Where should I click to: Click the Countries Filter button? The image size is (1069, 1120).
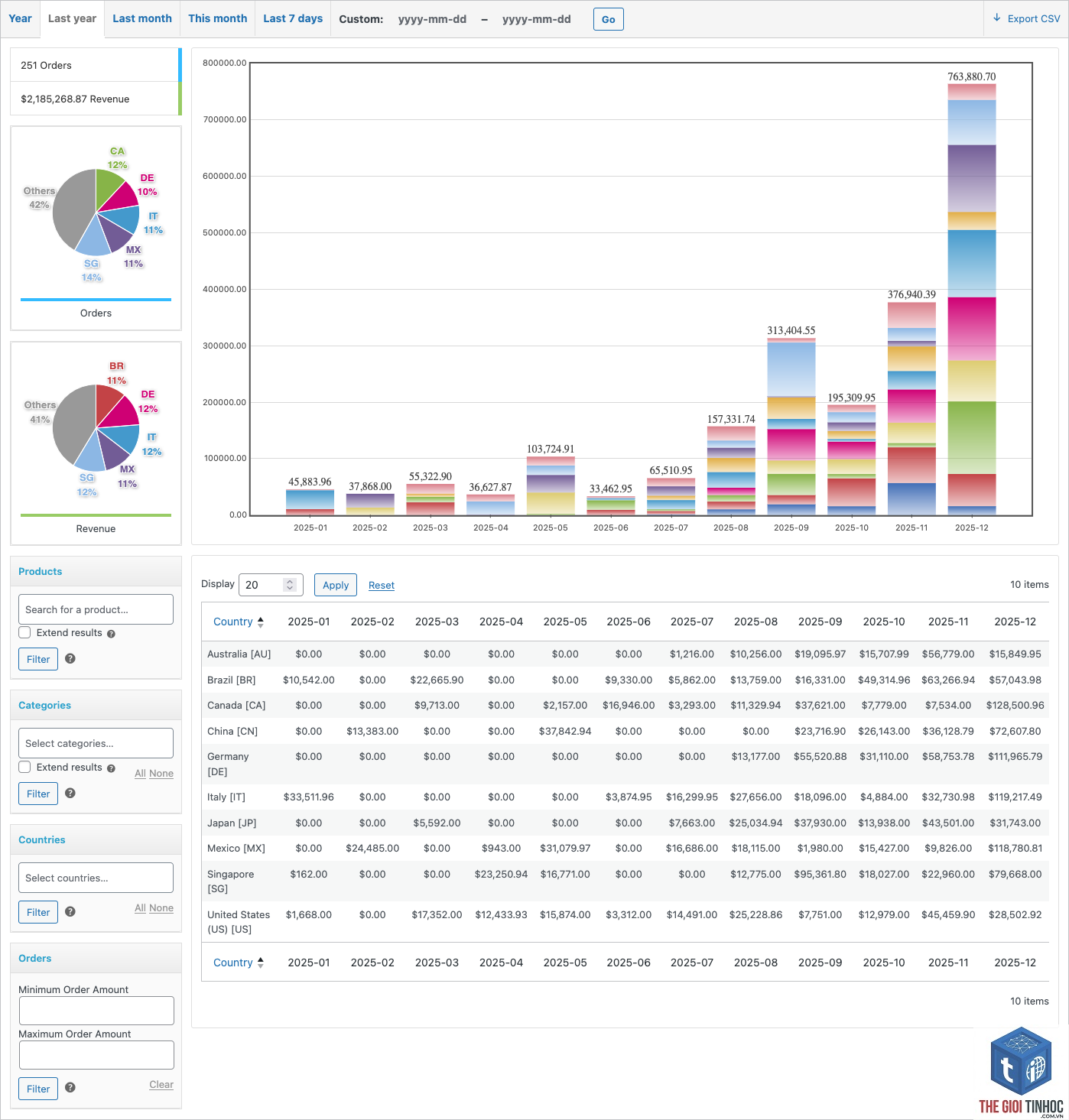tap(38, 912)
